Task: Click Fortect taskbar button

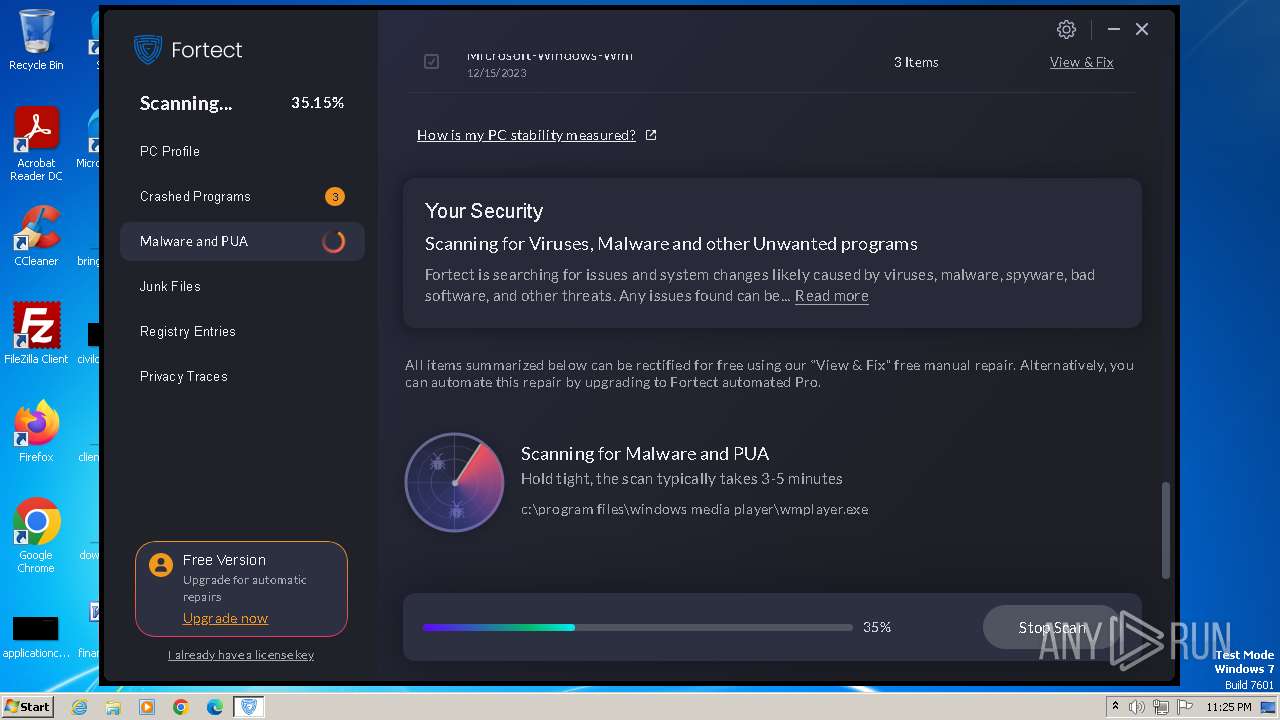Action: (249, 707)
